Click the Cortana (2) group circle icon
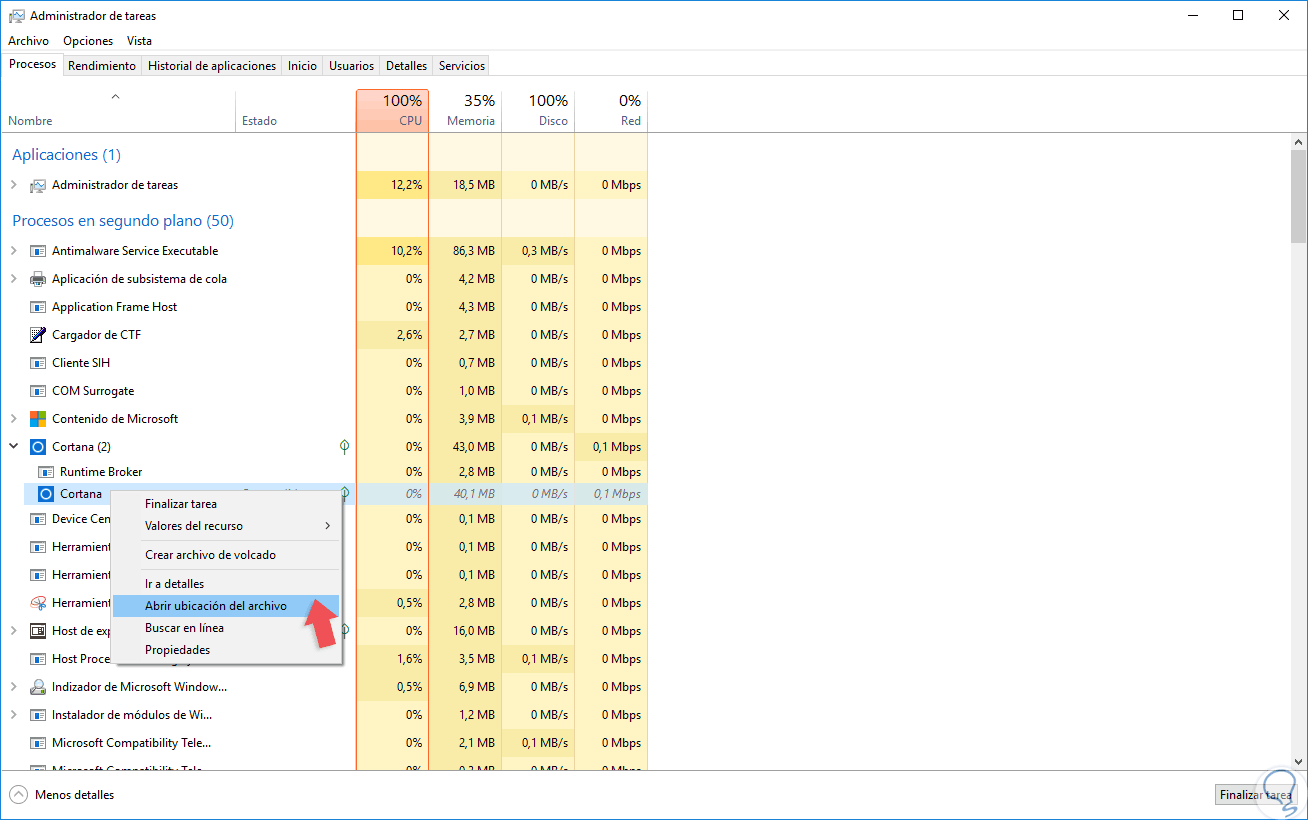Viewport: 1308px width, 820px height. [38, 447]
